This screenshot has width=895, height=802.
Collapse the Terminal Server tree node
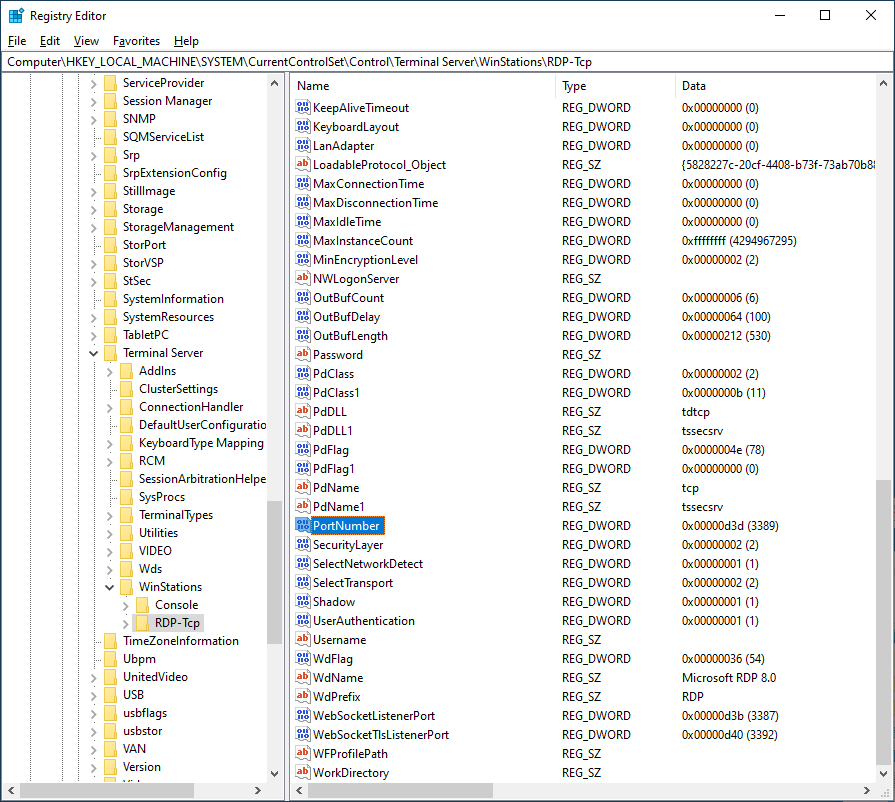coord(94,353)
